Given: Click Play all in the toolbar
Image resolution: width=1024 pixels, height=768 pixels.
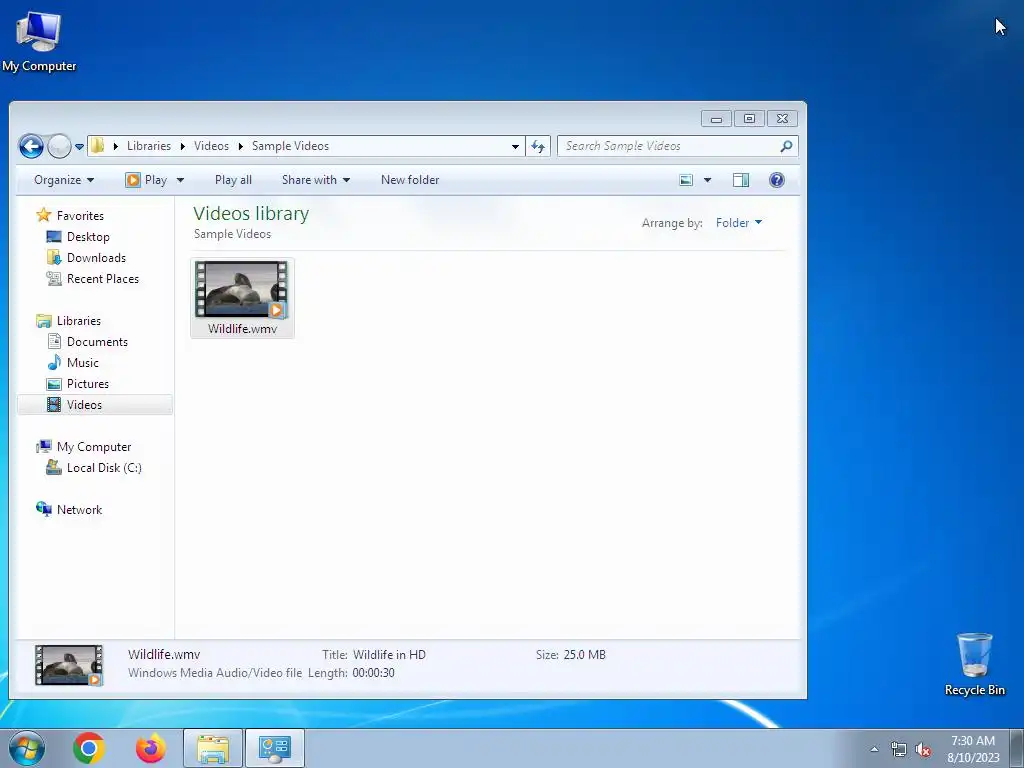Looking at the screenshot, I should pyautogui.click(x=233, y=180).
